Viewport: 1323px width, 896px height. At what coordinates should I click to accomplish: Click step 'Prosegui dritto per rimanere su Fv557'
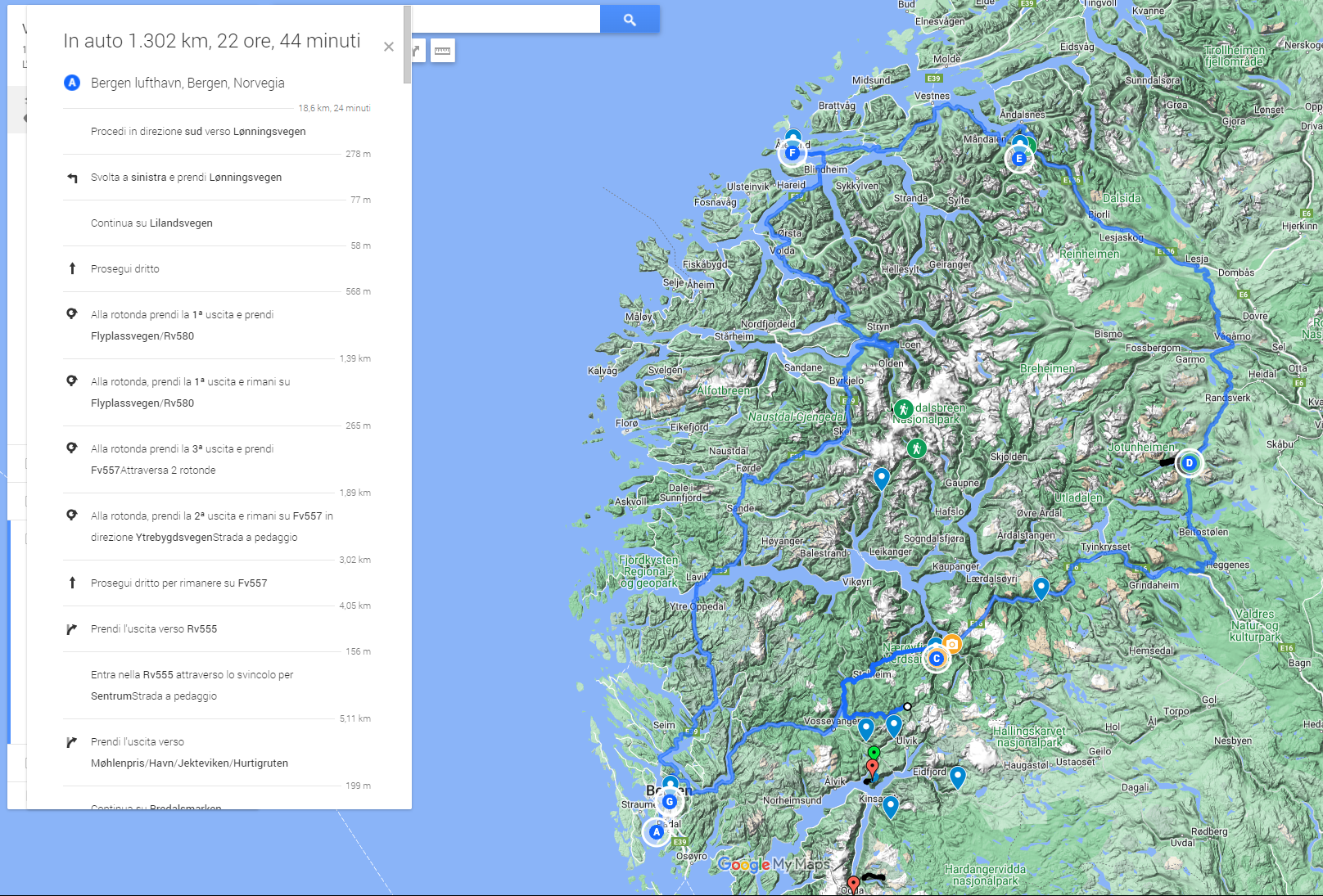(178, 583)
